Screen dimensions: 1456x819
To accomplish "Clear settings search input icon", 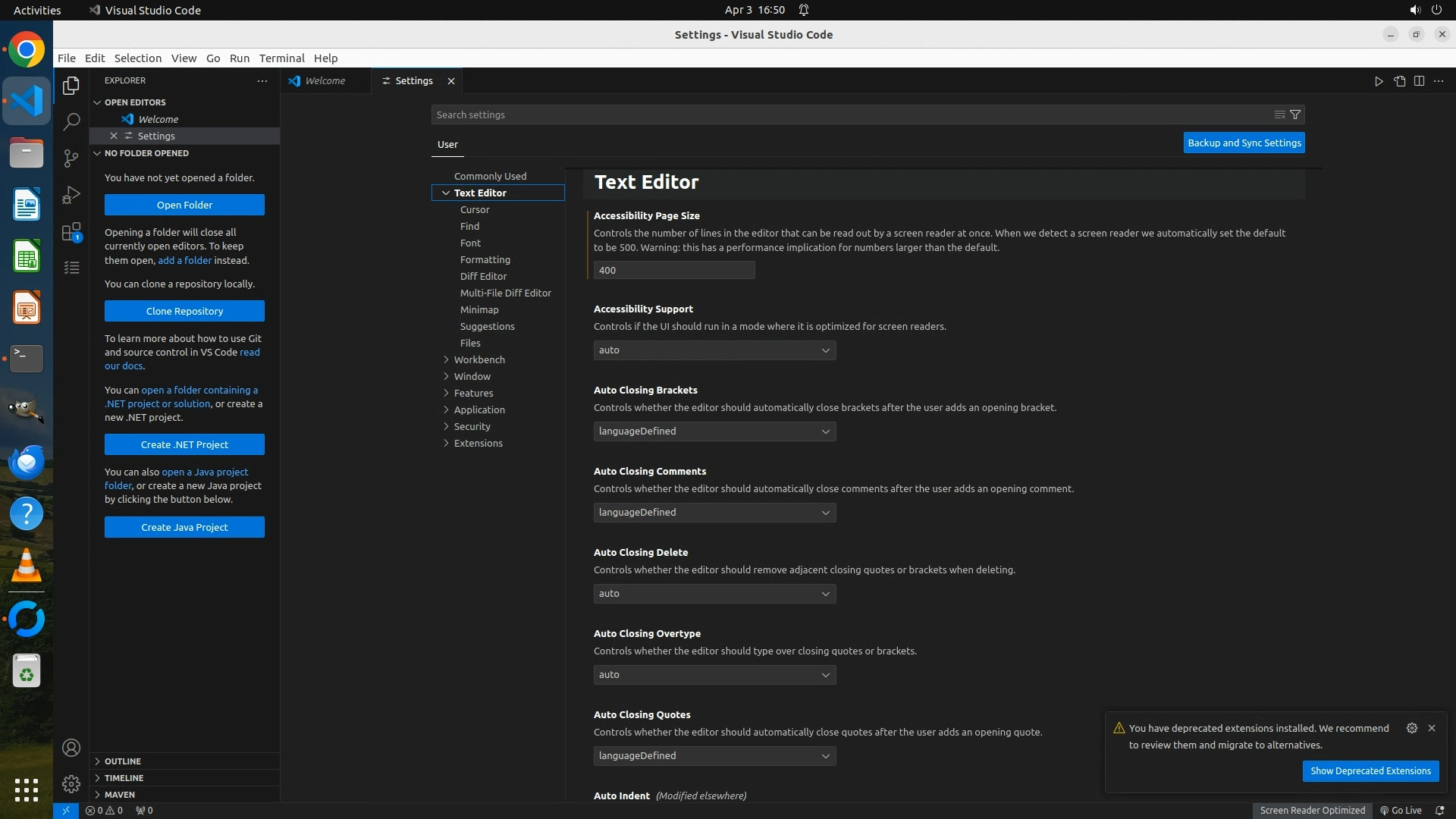I will click(1279, 115).
